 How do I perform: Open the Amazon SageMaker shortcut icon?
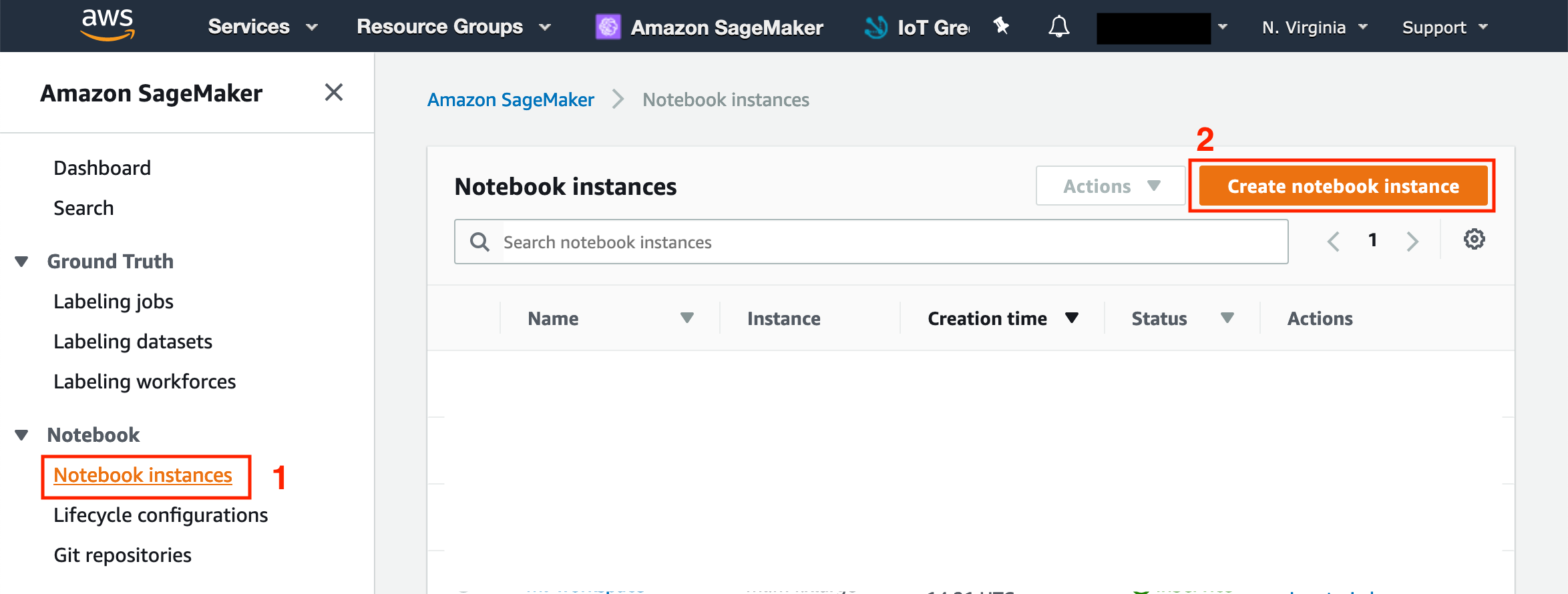coord(608,27)
